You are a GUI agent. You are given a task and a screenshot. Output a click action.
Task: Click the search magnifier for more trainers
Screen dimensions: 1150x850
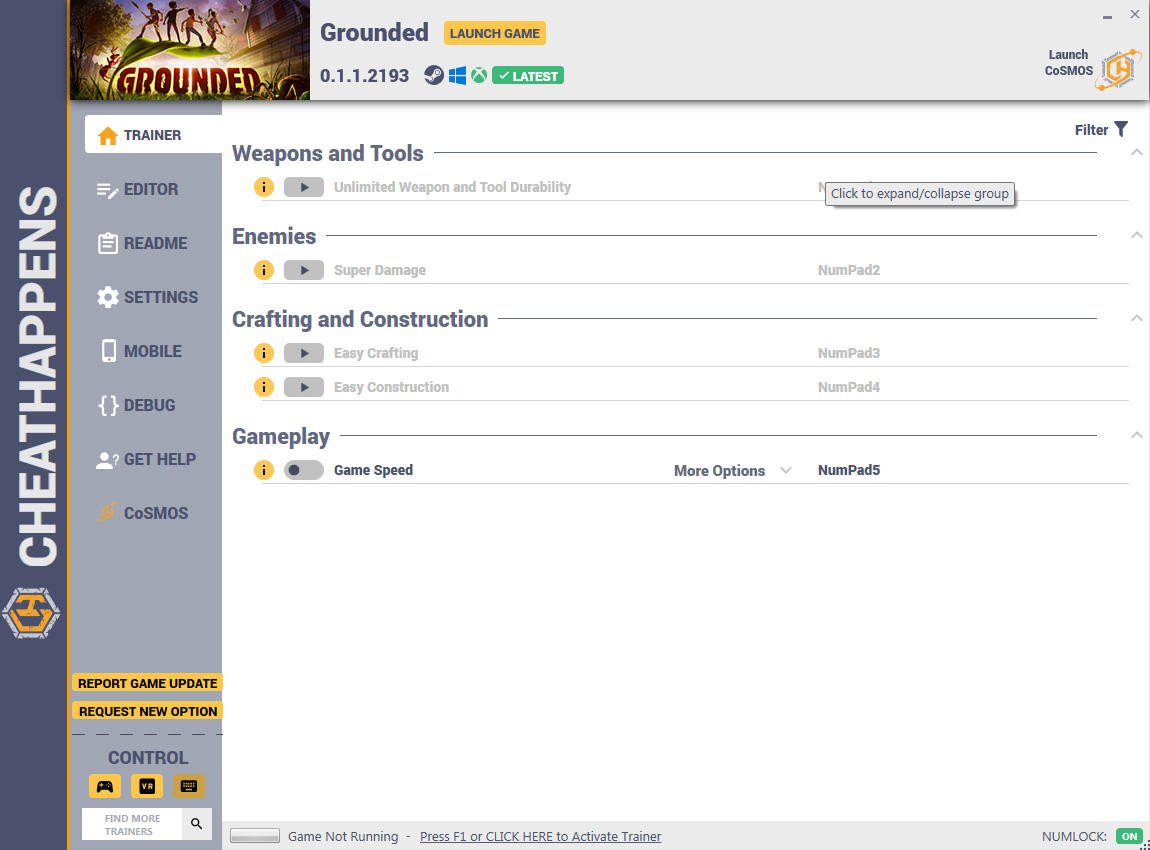click(197, 824)
